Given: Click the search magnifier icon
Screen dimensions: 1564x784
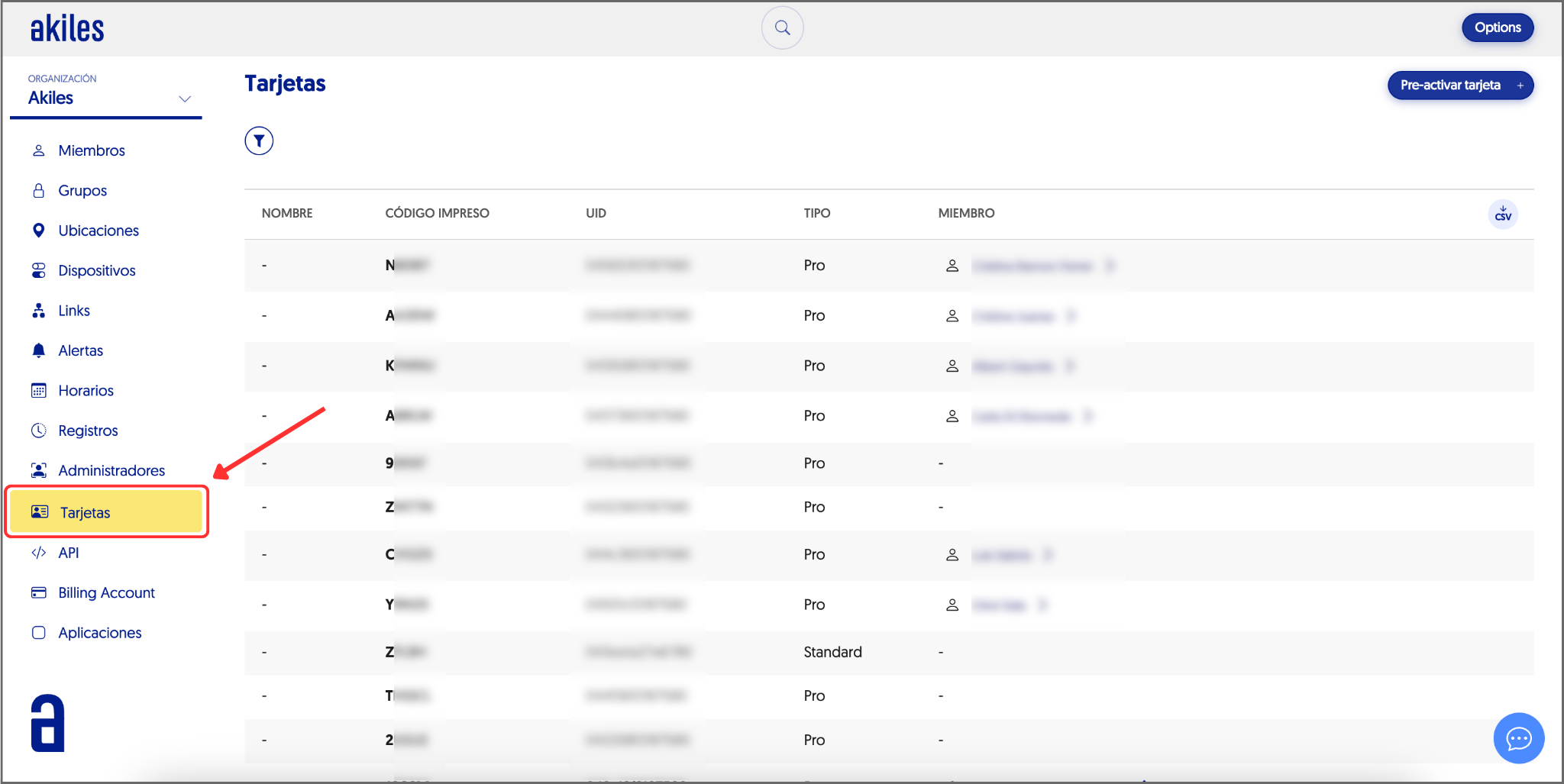Looking at the screenshot, I should 782,28.
